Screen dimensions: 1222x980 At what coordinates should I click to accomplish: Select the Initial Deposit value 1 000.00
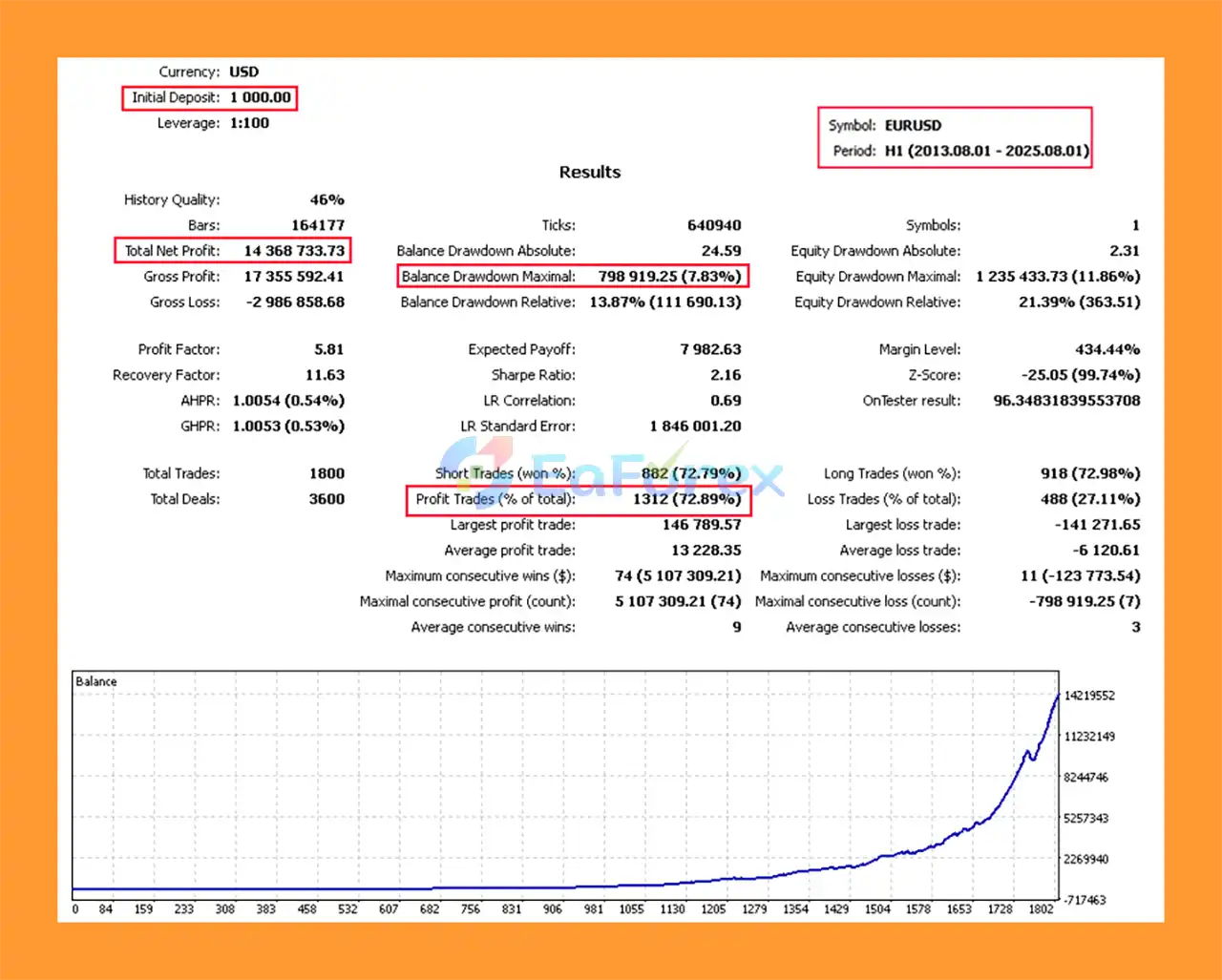coord(260,97)
